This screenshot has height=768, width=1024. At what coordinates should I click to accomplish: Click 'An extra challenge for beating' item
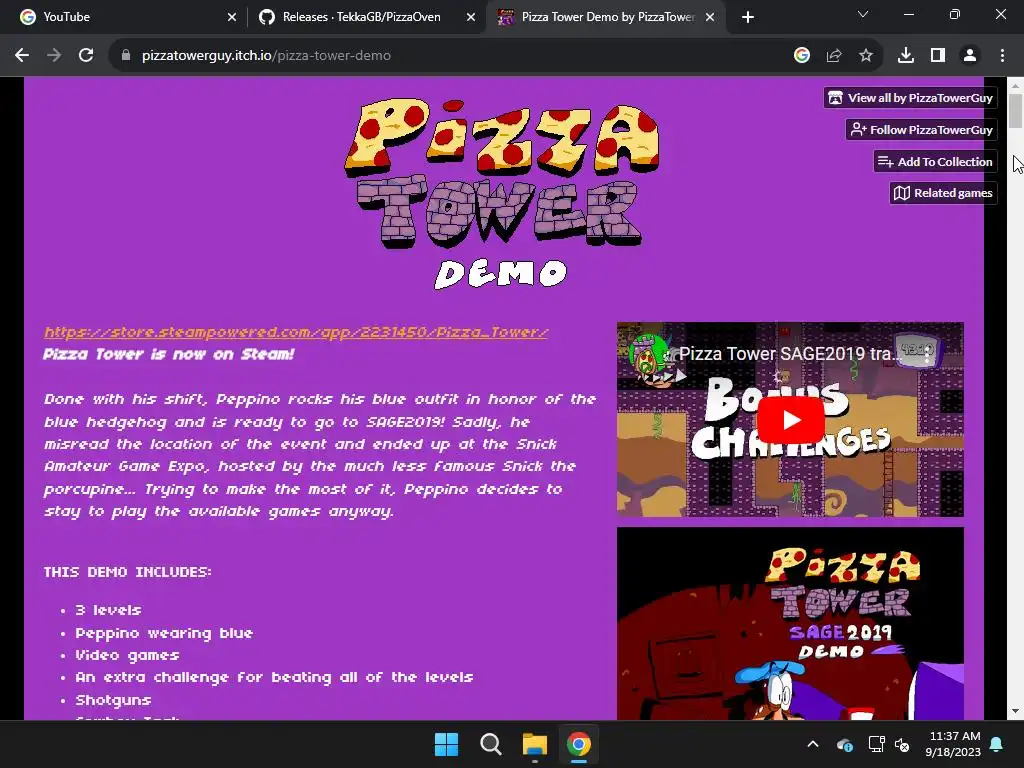coord(274,677)
